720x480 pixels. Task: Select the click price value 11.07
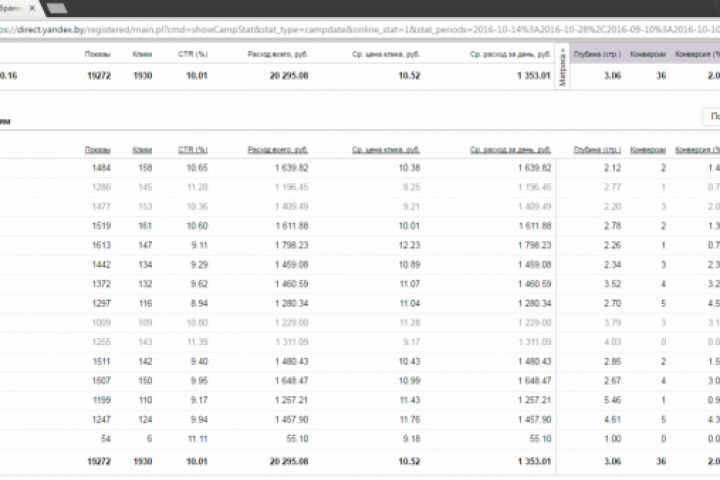(410, 284)
